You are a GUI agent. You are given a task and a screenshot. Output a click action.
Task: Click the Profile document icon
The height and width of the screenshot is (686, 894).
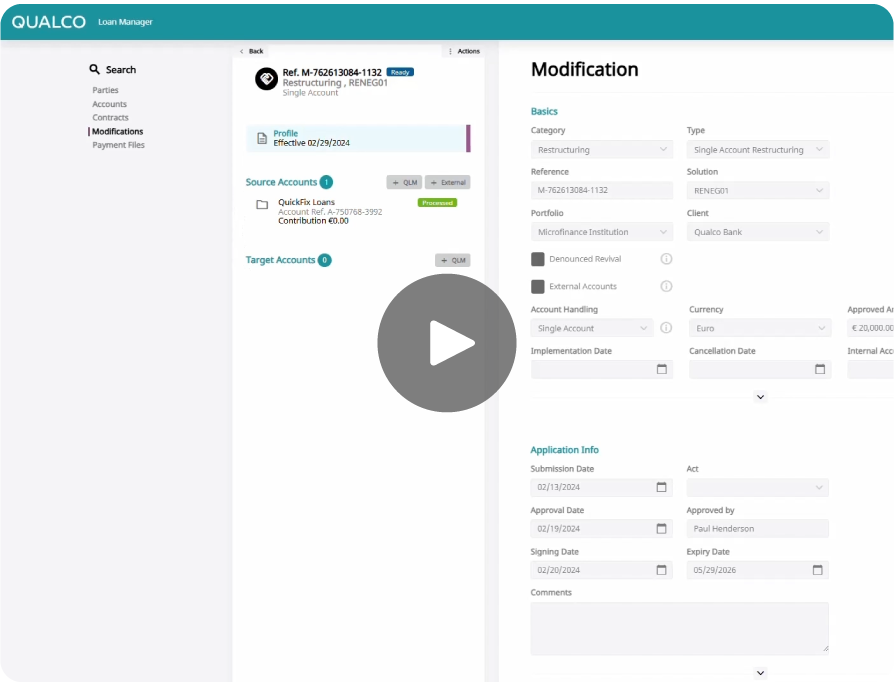pyautogui.click(x=260, y=137)
